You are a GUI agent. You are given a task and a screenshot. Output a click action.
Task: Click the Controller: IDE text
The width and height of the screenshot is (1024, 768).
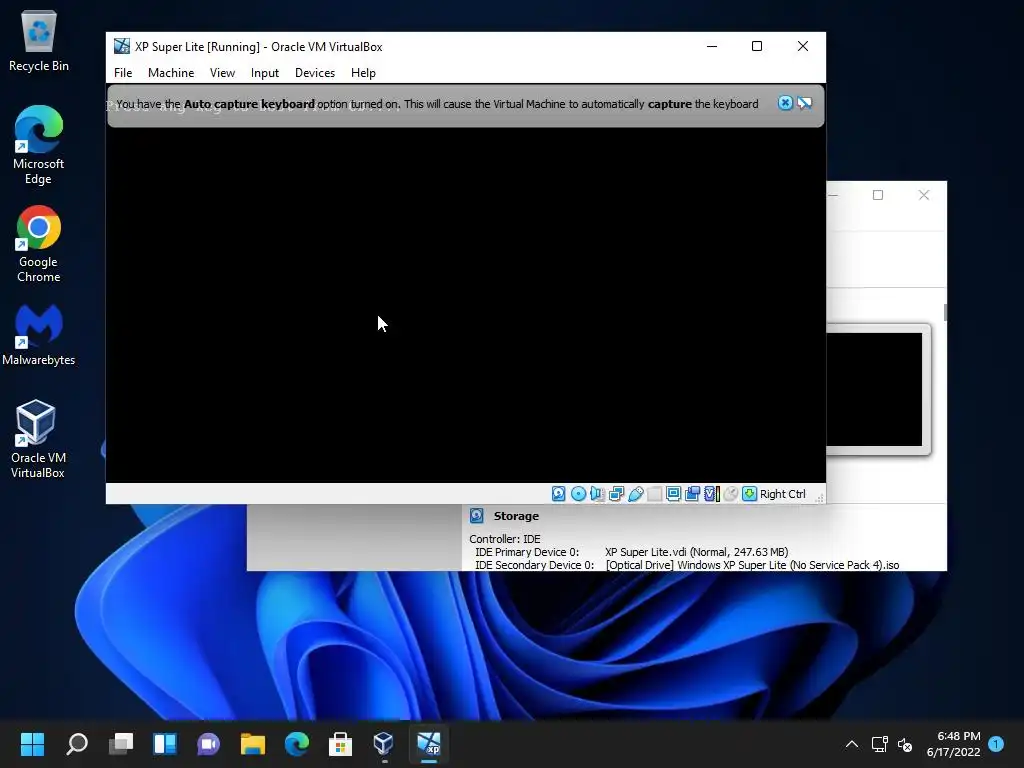505,539
